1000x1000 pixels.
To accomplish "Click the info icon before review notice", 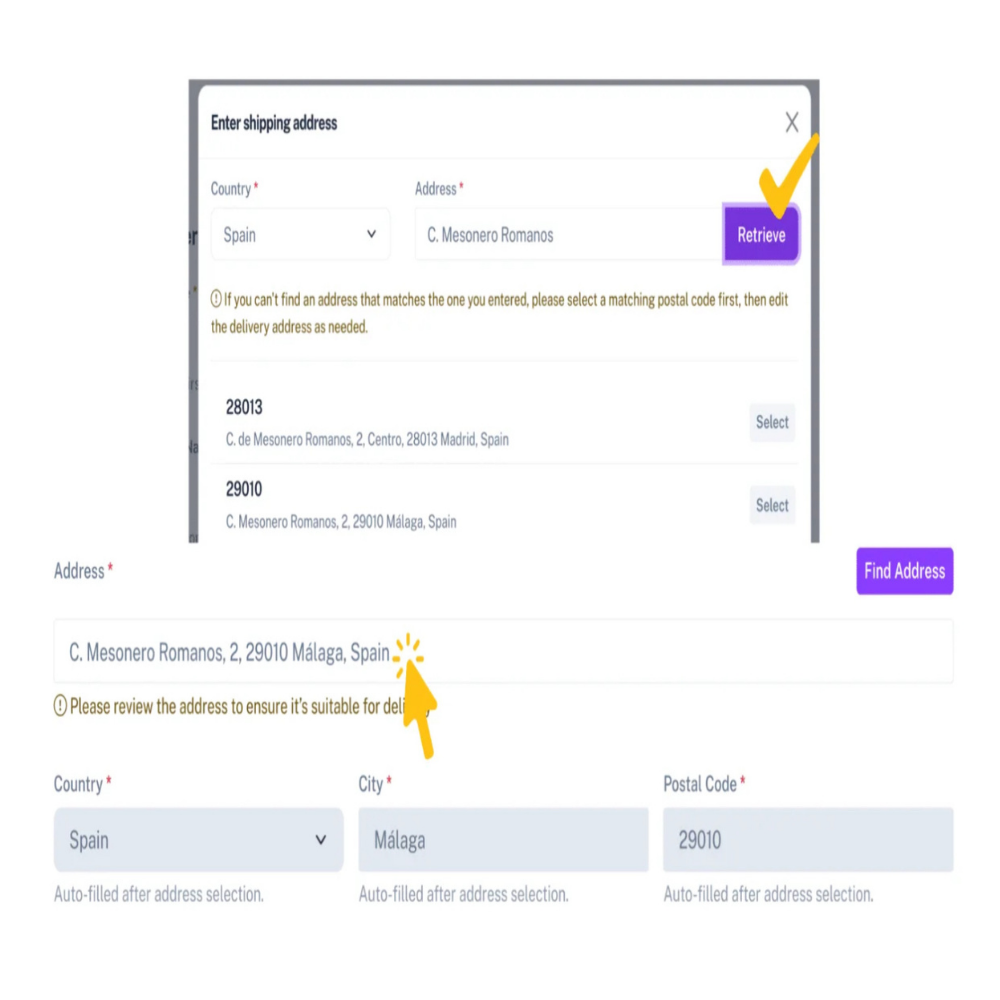I will [60, 707].
